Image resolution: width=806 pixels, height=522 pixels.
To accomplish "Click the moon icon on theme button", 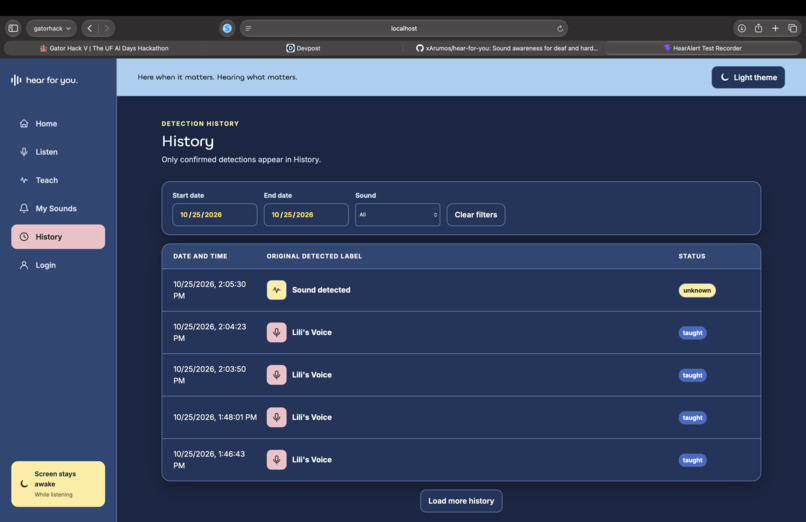I will click(x=725, y=77).
